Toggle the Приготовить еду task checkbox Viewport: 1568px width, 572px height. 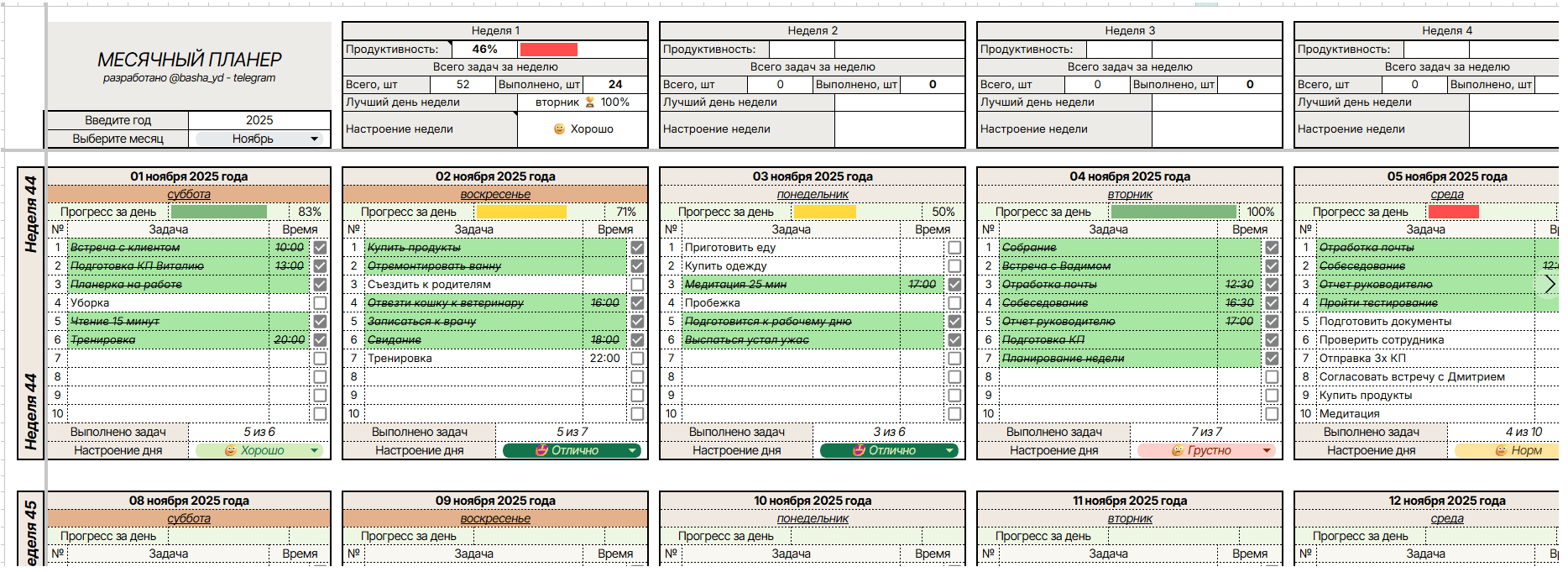point(954,248)
